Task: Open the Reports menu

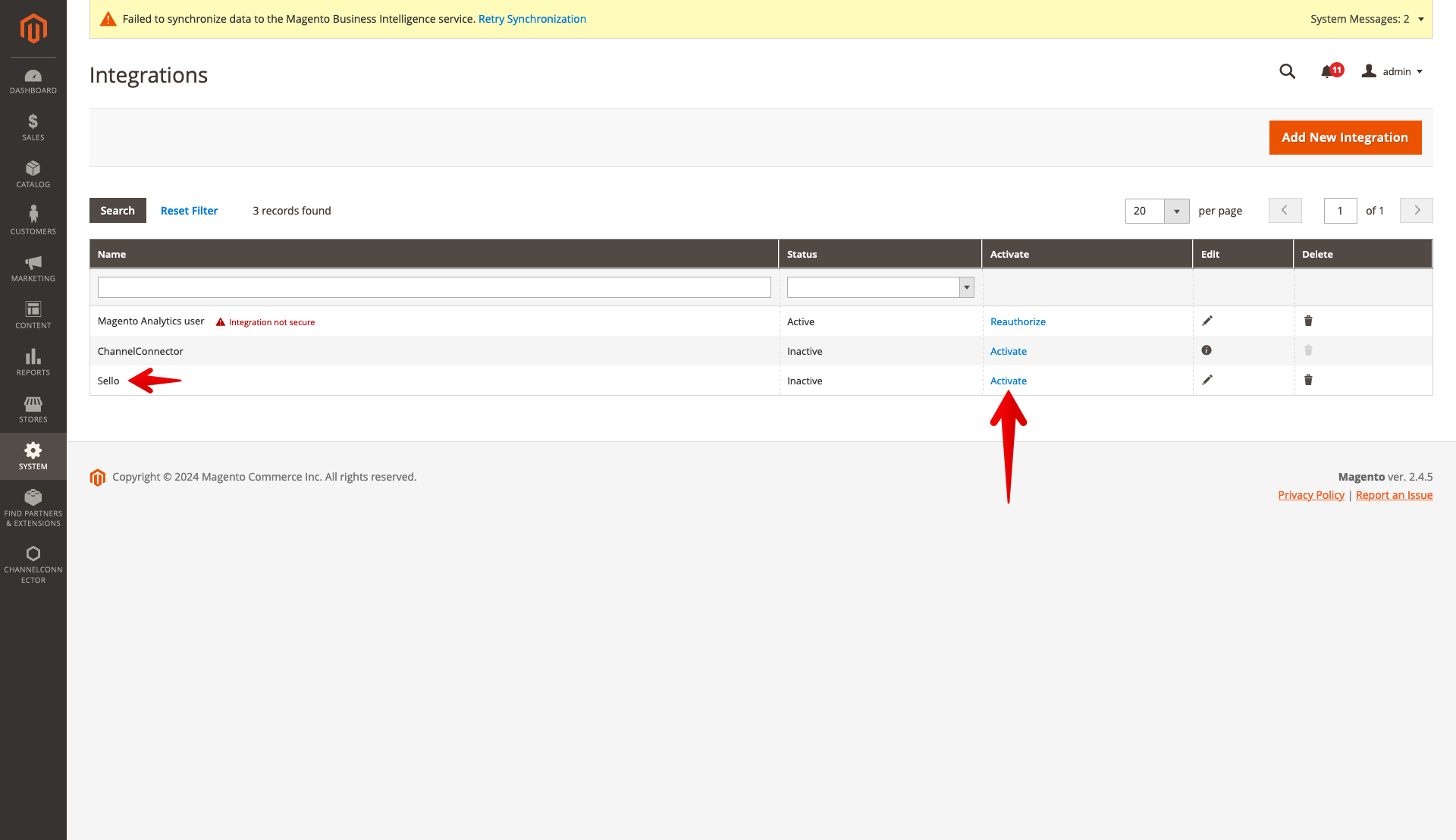Action: 33,363
